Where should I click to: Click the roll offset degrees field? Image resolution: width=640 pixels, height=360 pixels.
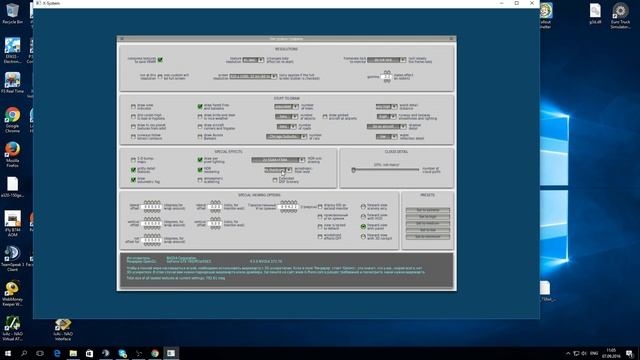(152, 240)
